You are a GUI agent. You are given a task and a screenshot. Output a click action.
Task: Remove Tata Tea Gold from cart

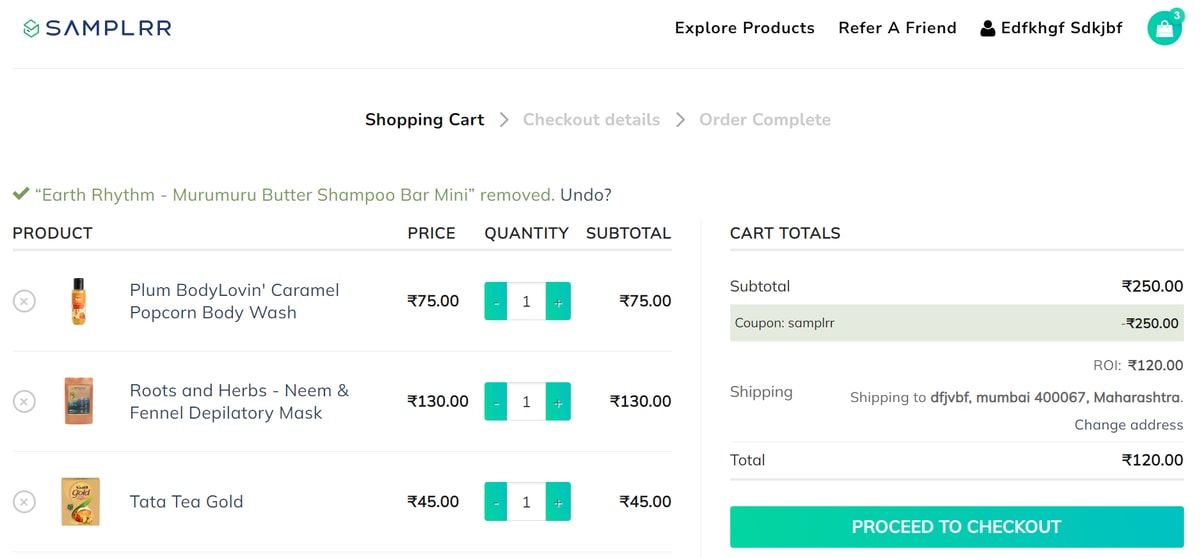click(x=25, y=502)
